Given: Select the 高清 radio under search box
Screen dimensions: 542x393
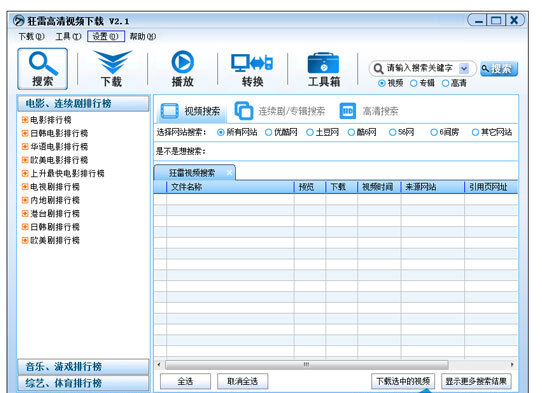Looking at the screenshot, I should [x=445, y=83].
